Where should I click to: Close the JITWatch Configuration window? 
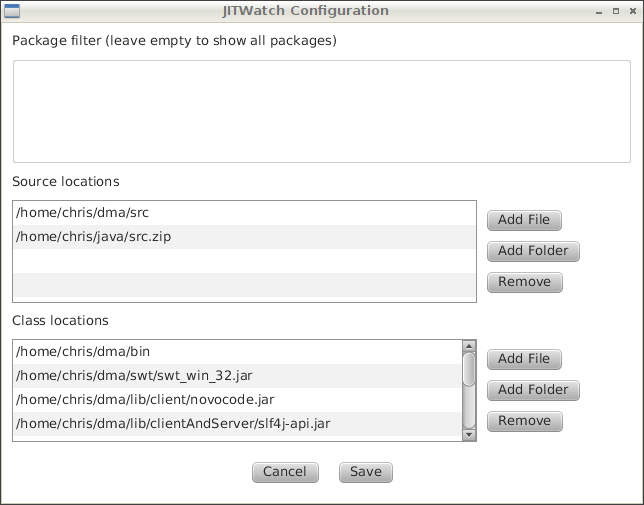[633, 11]
